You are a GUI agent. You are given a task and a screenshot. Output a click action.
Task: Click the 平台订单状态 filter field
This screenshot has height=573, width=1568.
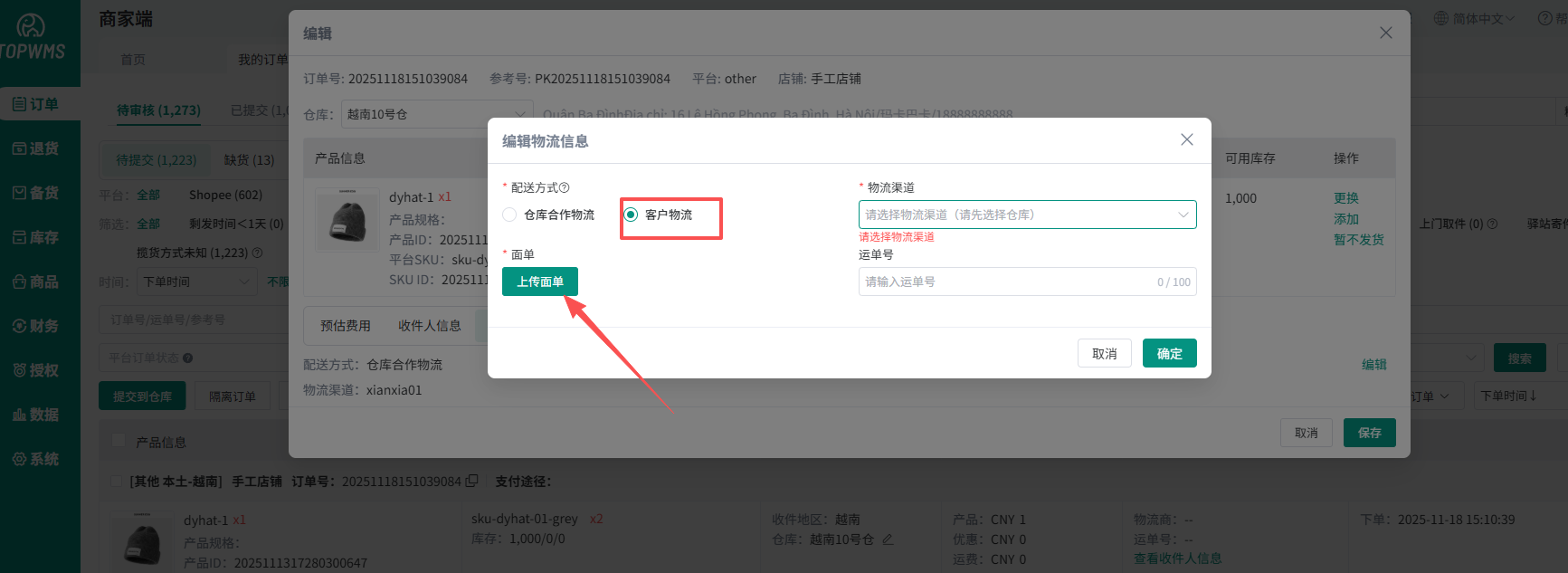pyautogui.click(x=195, y=358)
